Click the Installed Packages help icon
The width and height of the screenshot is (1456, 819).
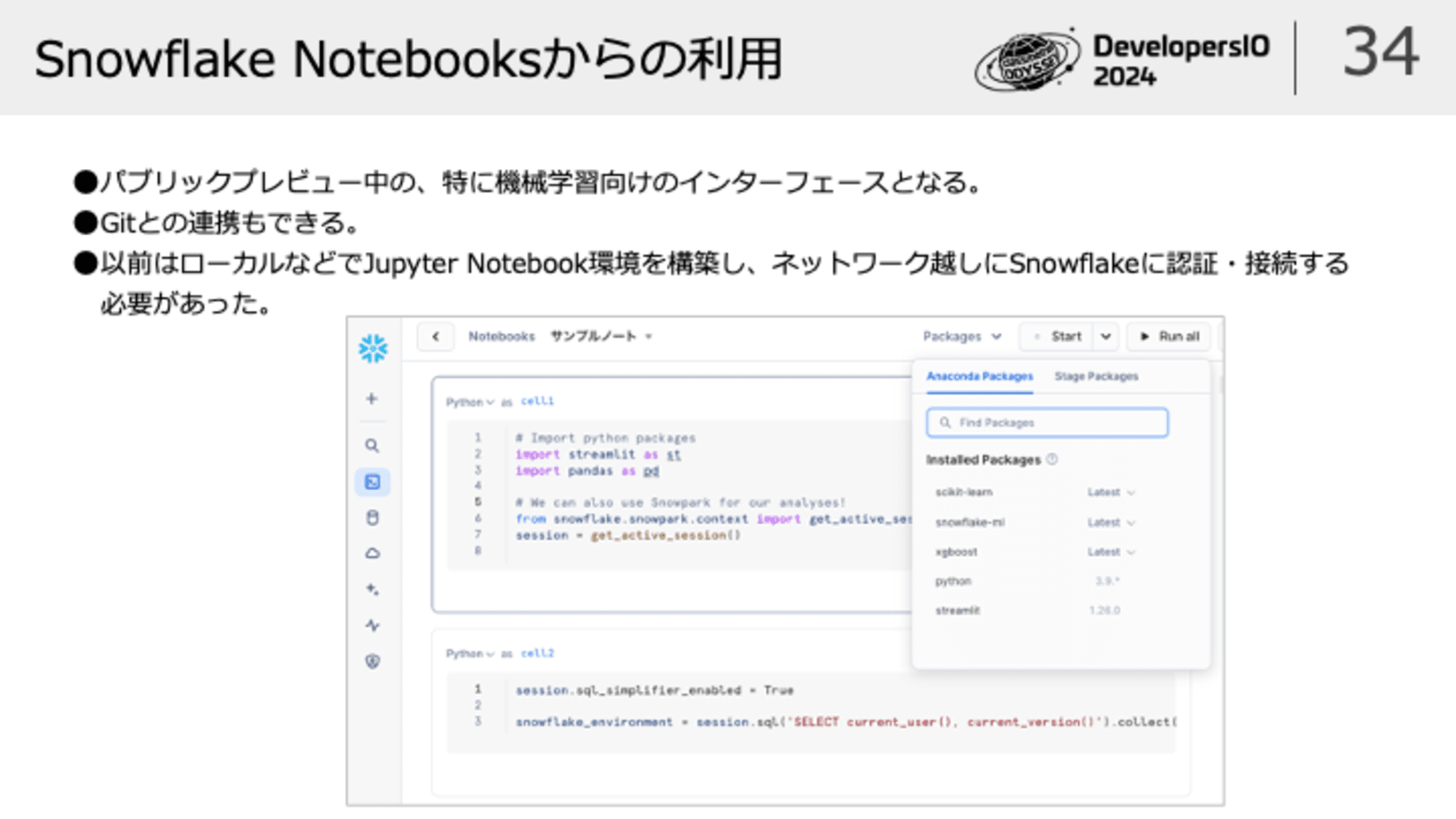[x=1052, y=459]
